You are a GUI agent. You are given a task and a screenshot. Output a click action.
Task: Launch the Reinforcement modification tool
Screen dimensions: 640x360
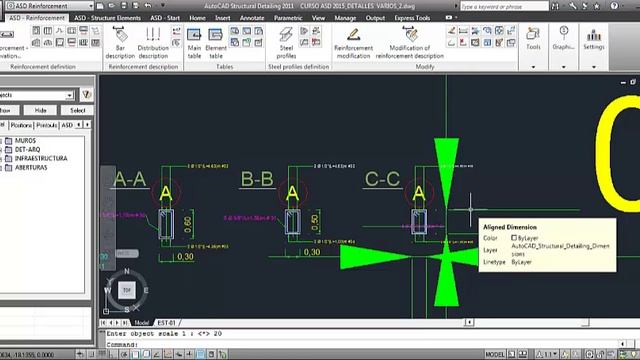coord(353,43)
